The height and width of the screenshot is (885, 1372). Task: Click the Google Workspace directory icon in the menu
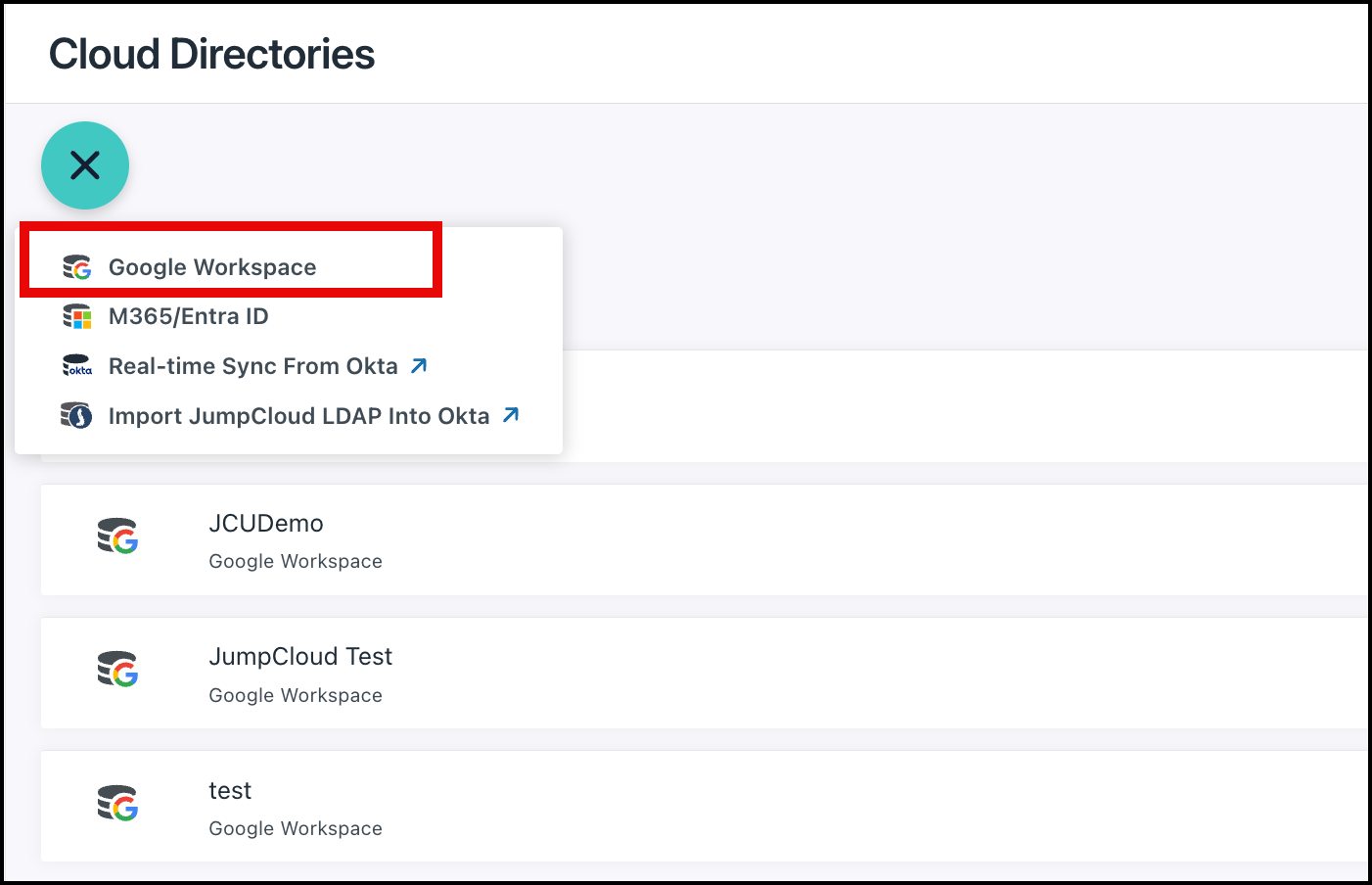pos(77,266)
